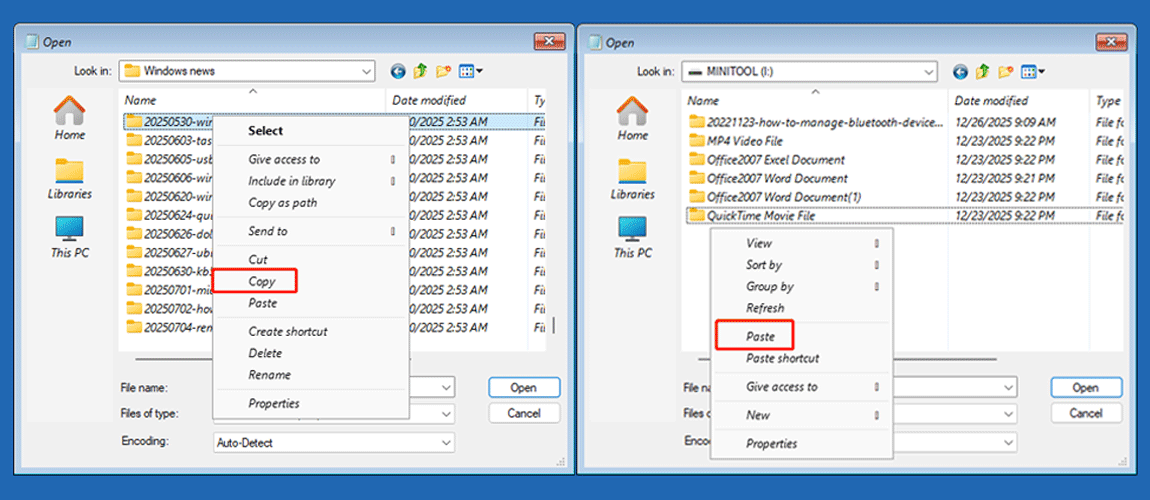The image size is (1150, 500).
Task: Click the Back arrow icon in right Open dialog
Action: (961, 71)
